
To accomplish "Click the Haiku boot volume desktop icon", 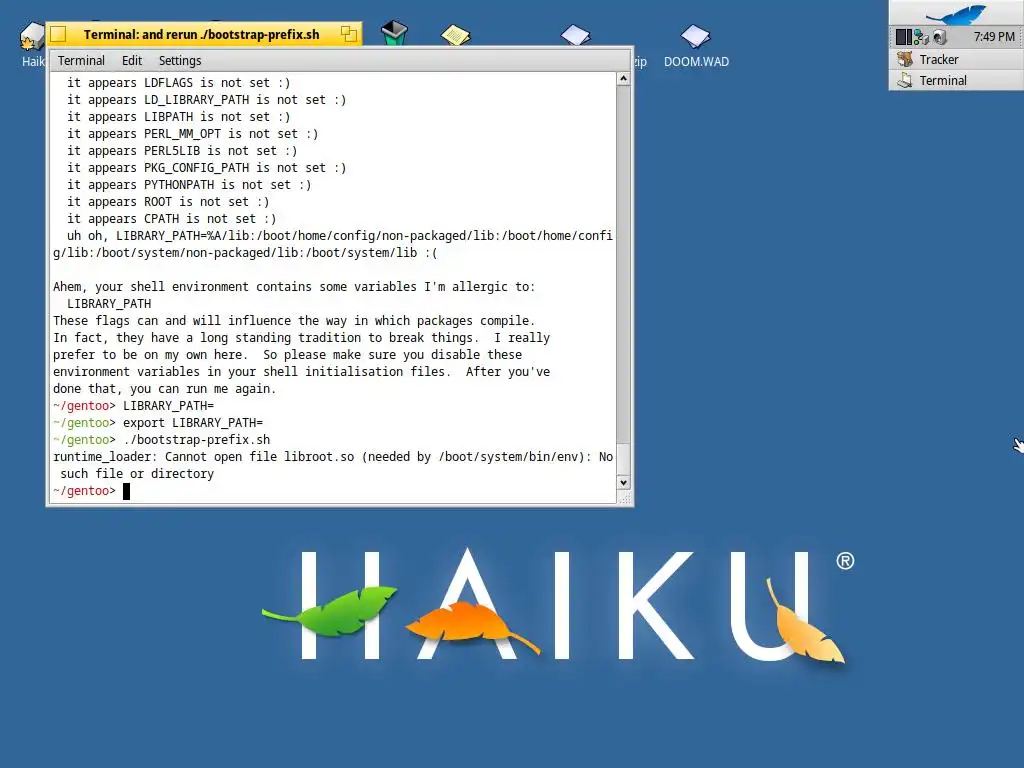I will 31,36.
